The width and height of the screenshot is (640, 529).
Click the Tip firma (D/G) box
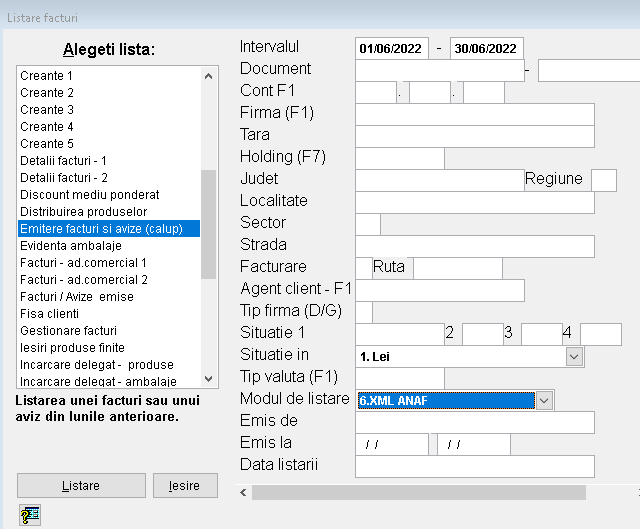[364, 313]
